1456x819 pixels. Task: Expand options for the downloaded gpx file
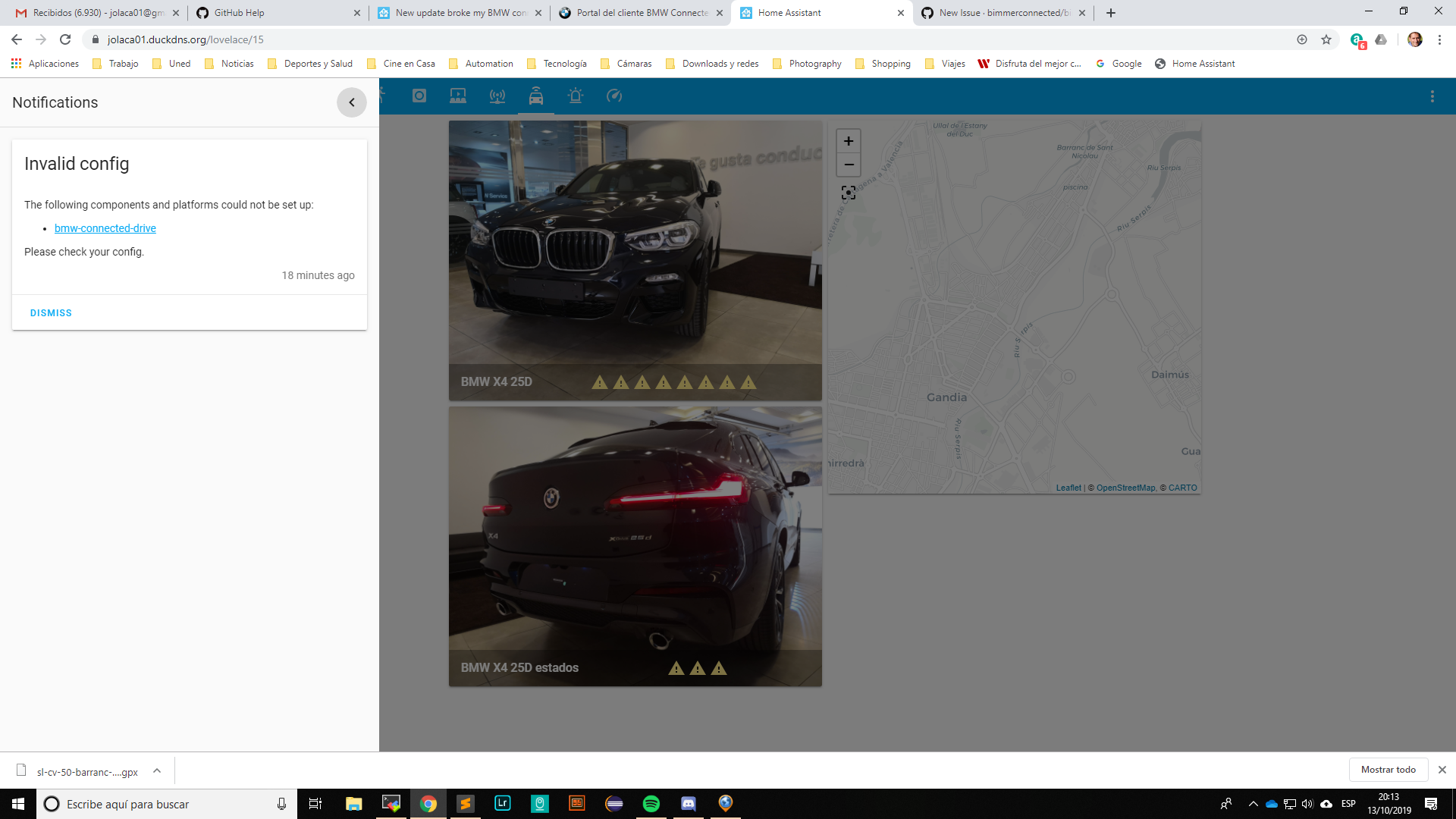157,770
